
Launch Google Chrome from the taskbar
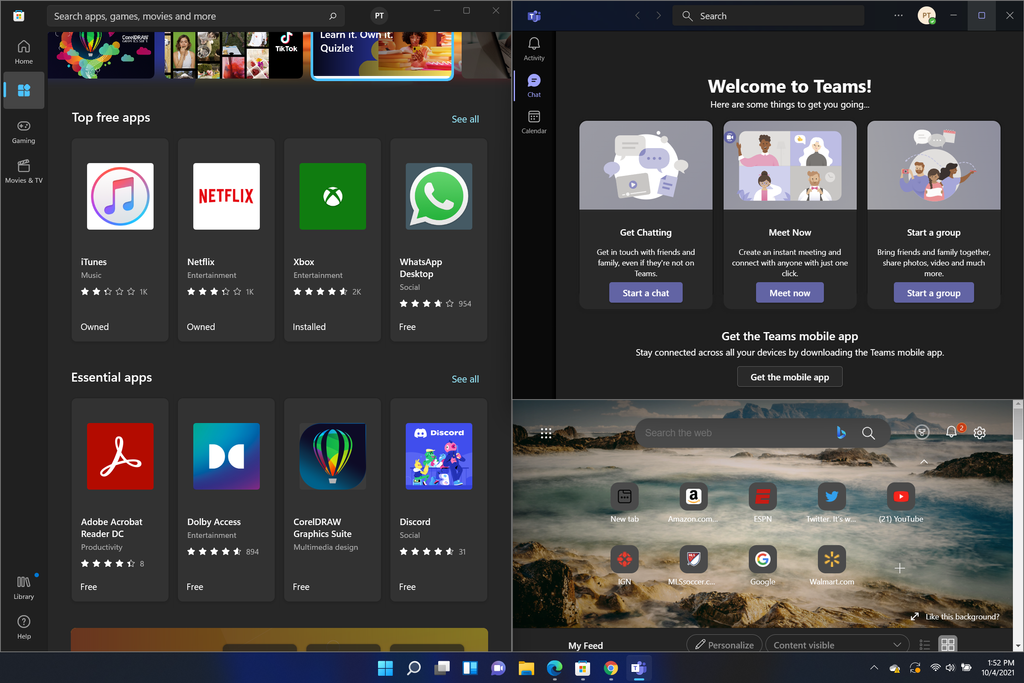click(x=610, y=667)
